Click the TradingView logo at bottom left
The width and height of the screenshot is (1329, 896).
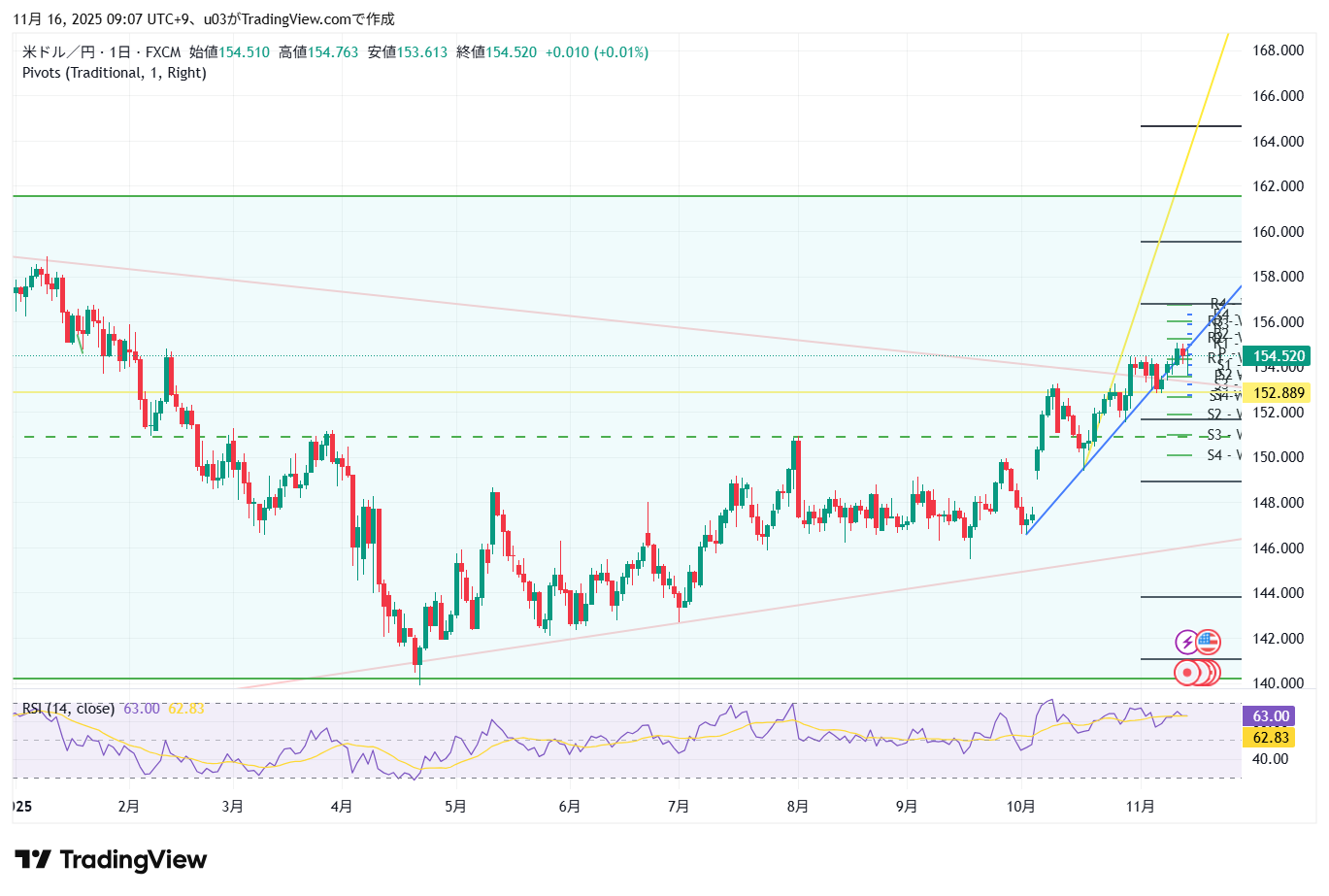[111, 860]
